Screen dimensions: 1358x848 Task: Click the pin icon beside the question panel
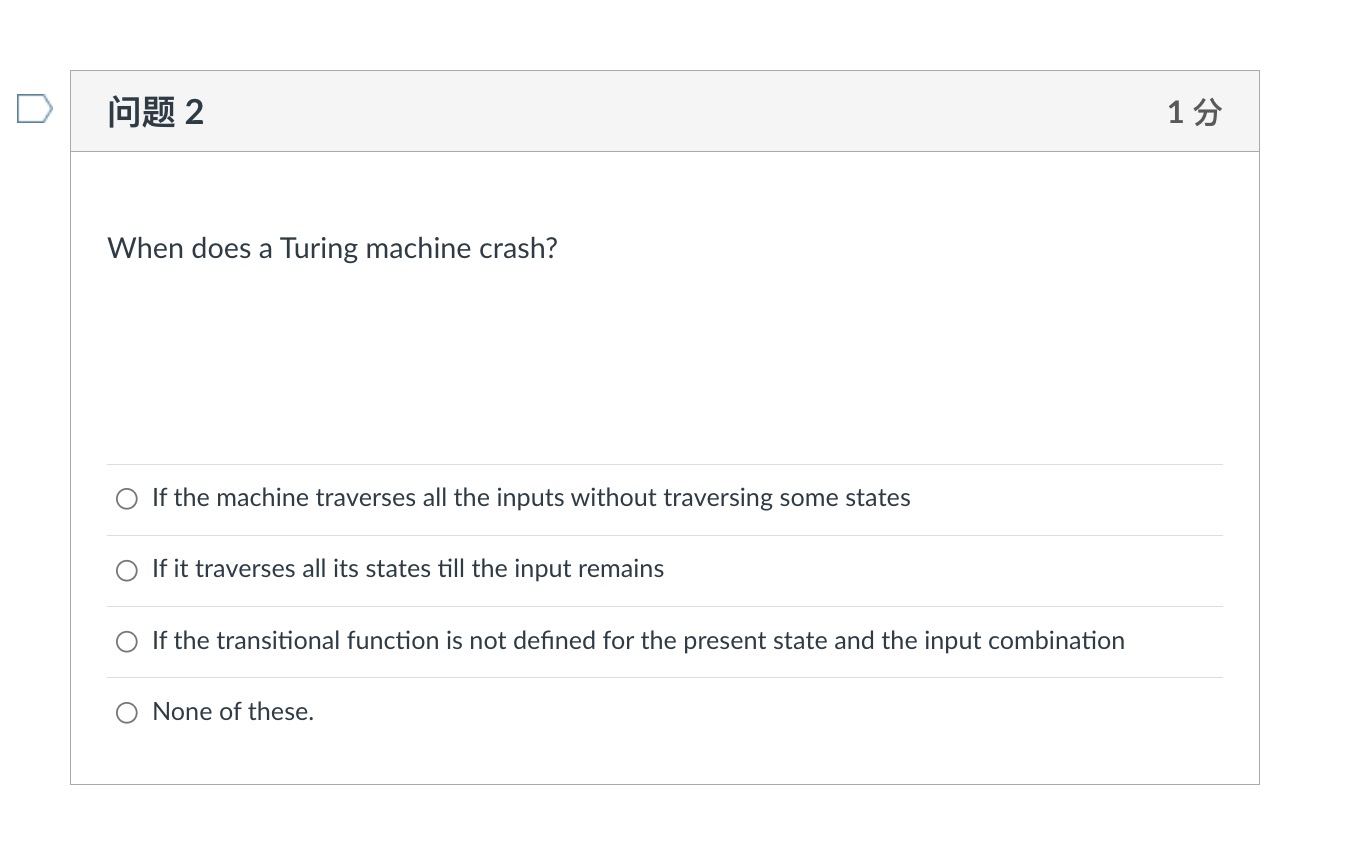(33, 110)
